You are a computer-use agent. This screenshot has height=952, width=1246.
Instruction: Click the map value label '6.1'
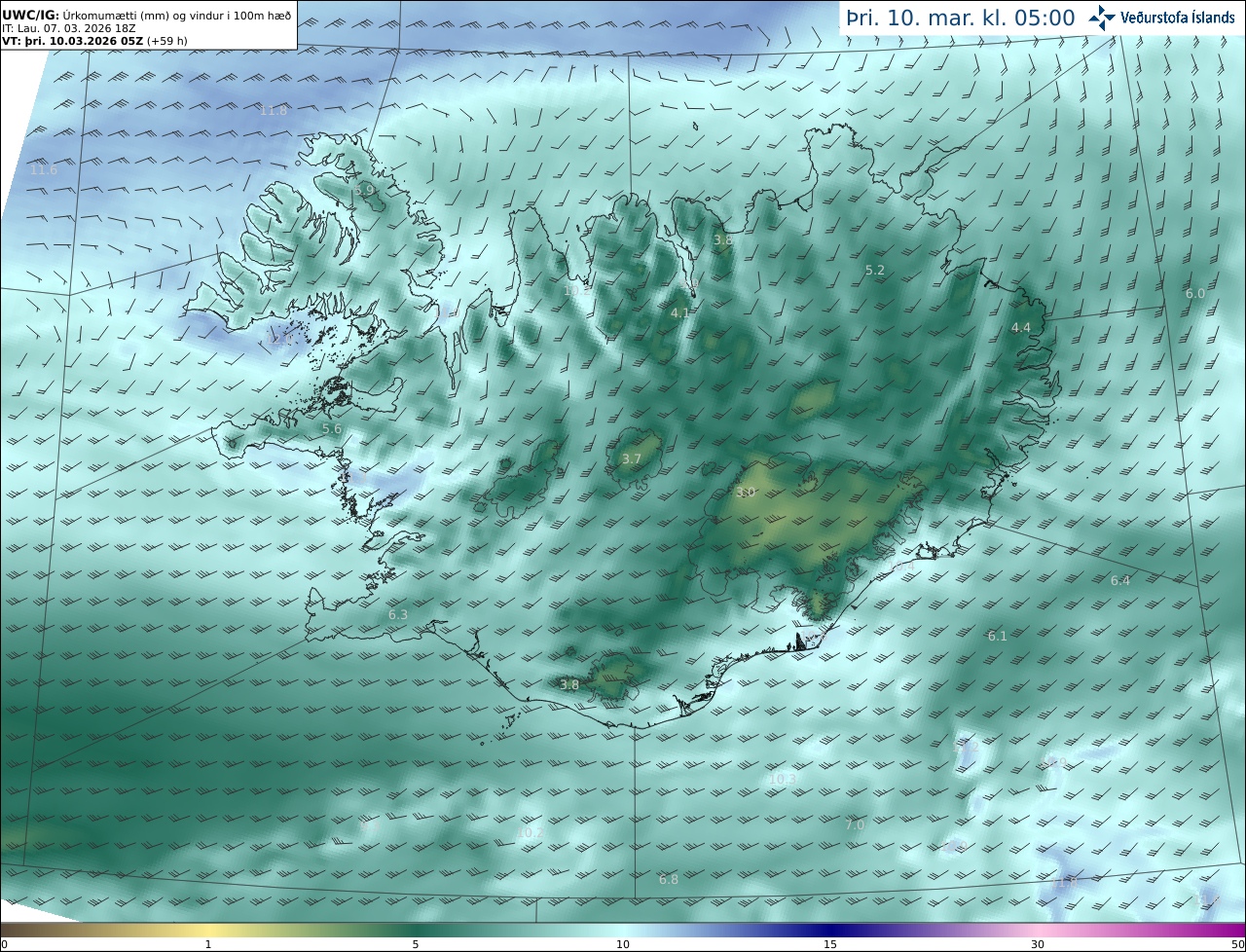coord(998,636)
